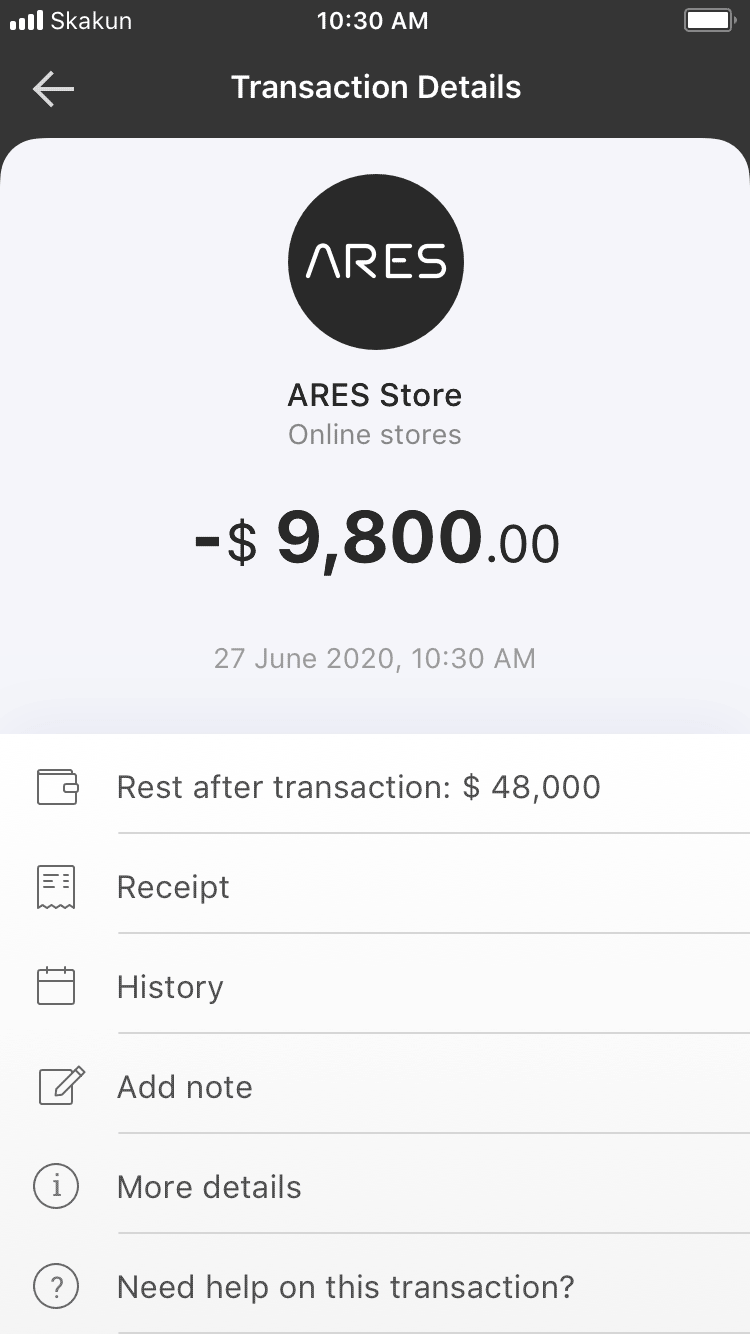Tap the -$9,800.00 transaction amount
Viewport: 750px width, 1334px height.
click(x=376, y=540)
